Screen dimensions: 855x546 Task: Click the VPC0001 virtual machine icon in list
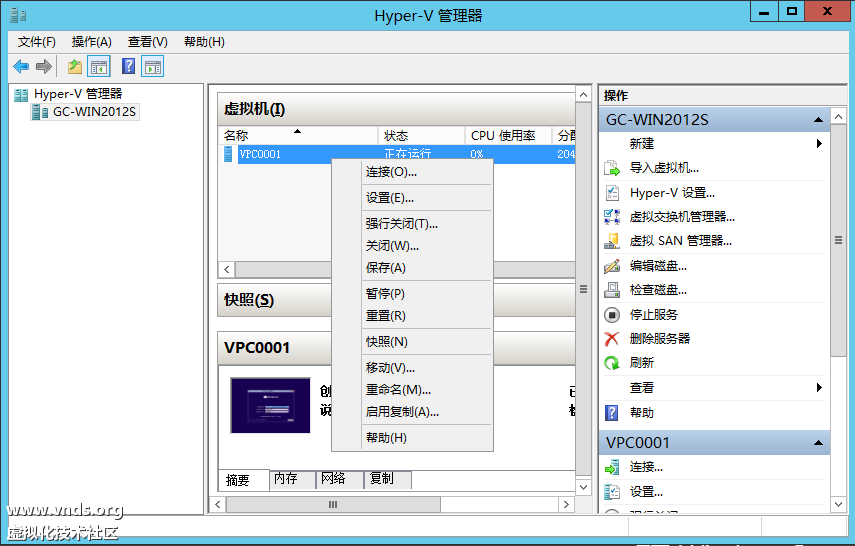[x=228, y=154]
